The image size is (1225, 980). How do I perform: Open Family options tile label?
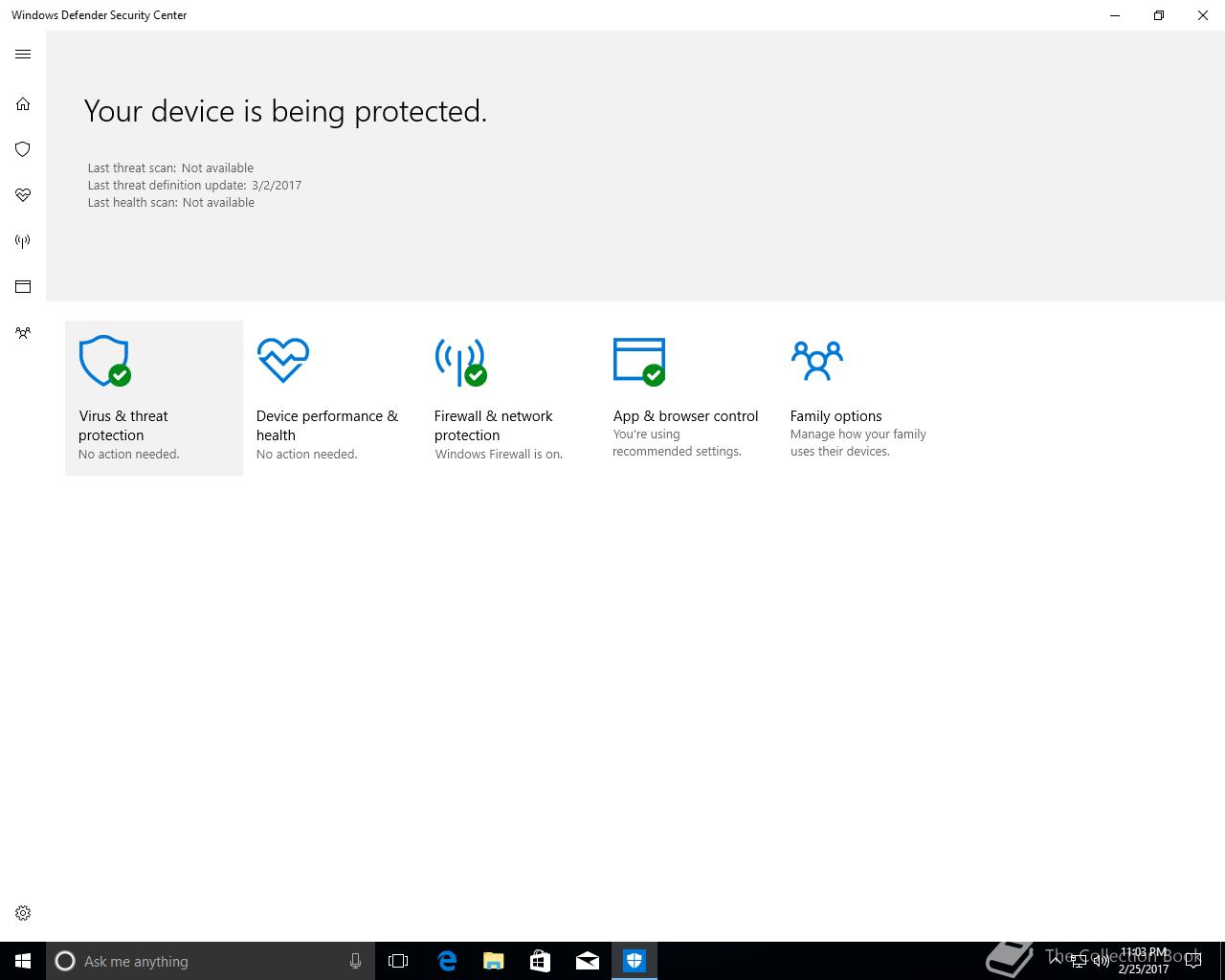pyautogui.click(x=835, y=416)
